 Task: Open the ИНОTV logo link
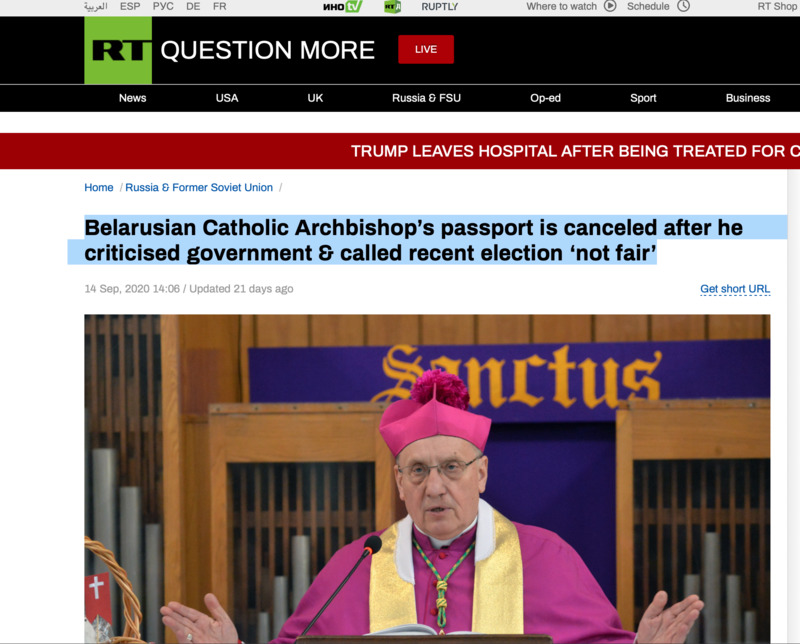click(x=342, y=7)
